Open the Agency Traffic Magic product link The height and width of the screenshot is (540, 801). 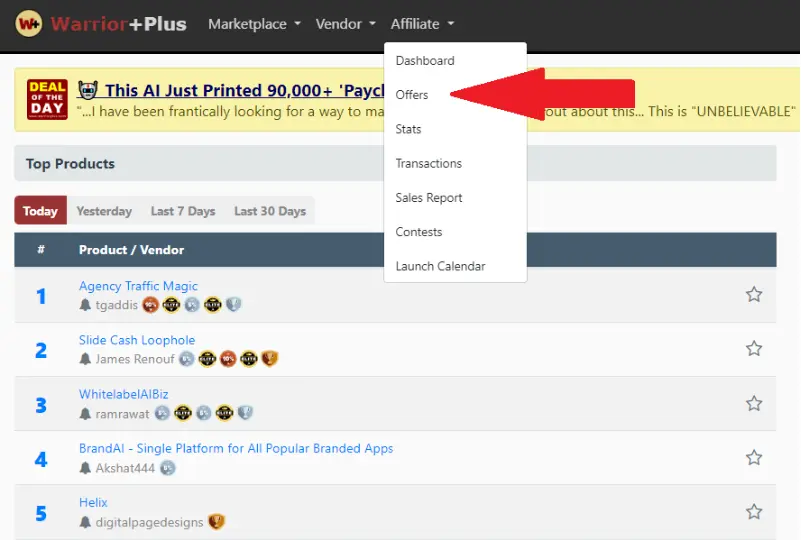(138, 286)
